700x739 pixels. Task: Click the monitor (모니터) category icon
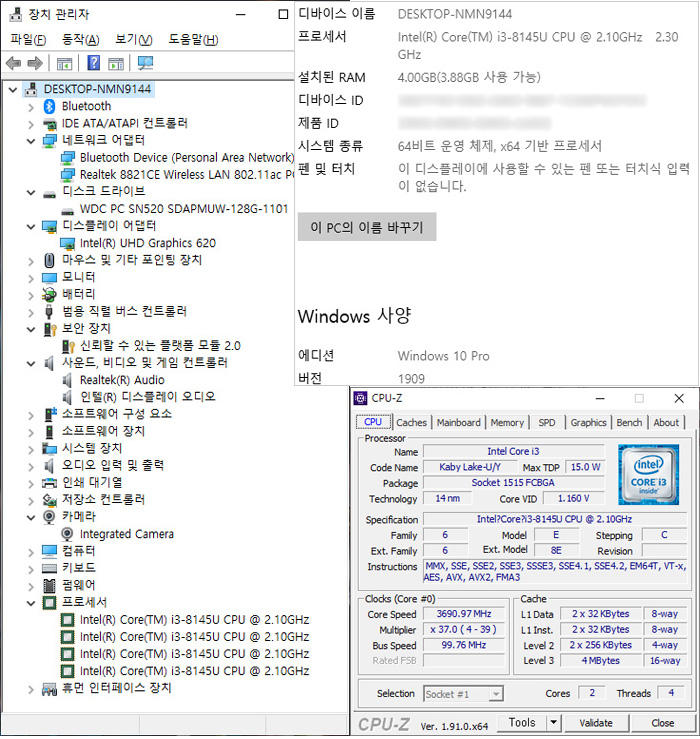49,278
